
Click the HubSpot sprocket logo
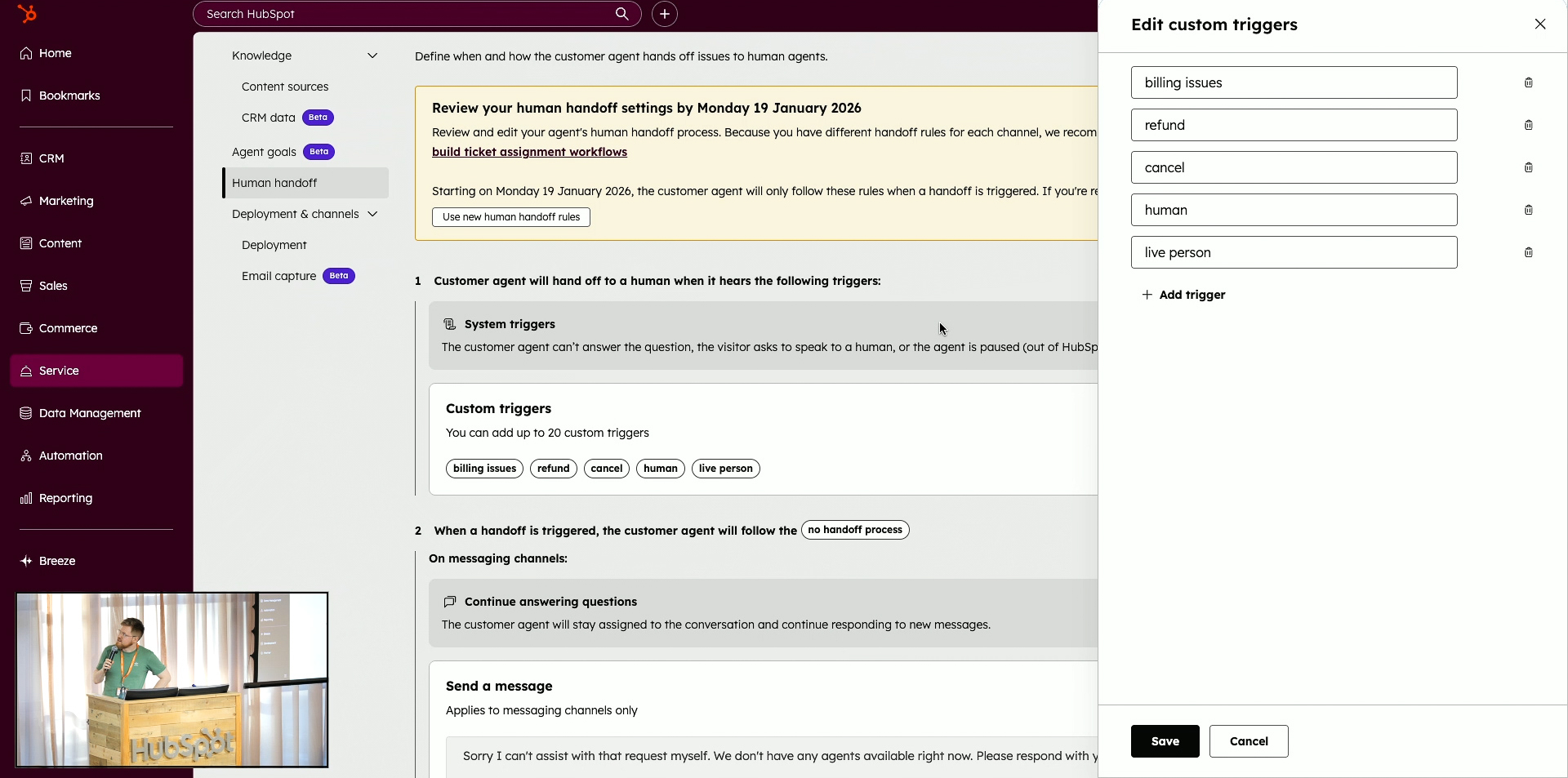[x=27, y=14]
